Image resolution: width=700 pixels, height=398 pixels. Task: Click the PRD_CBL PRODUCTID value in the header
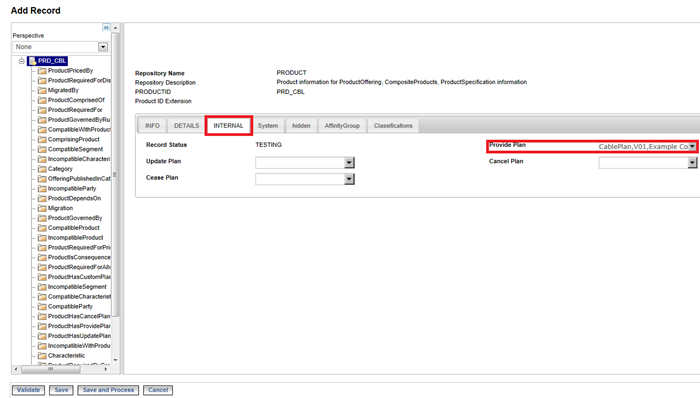291,92
